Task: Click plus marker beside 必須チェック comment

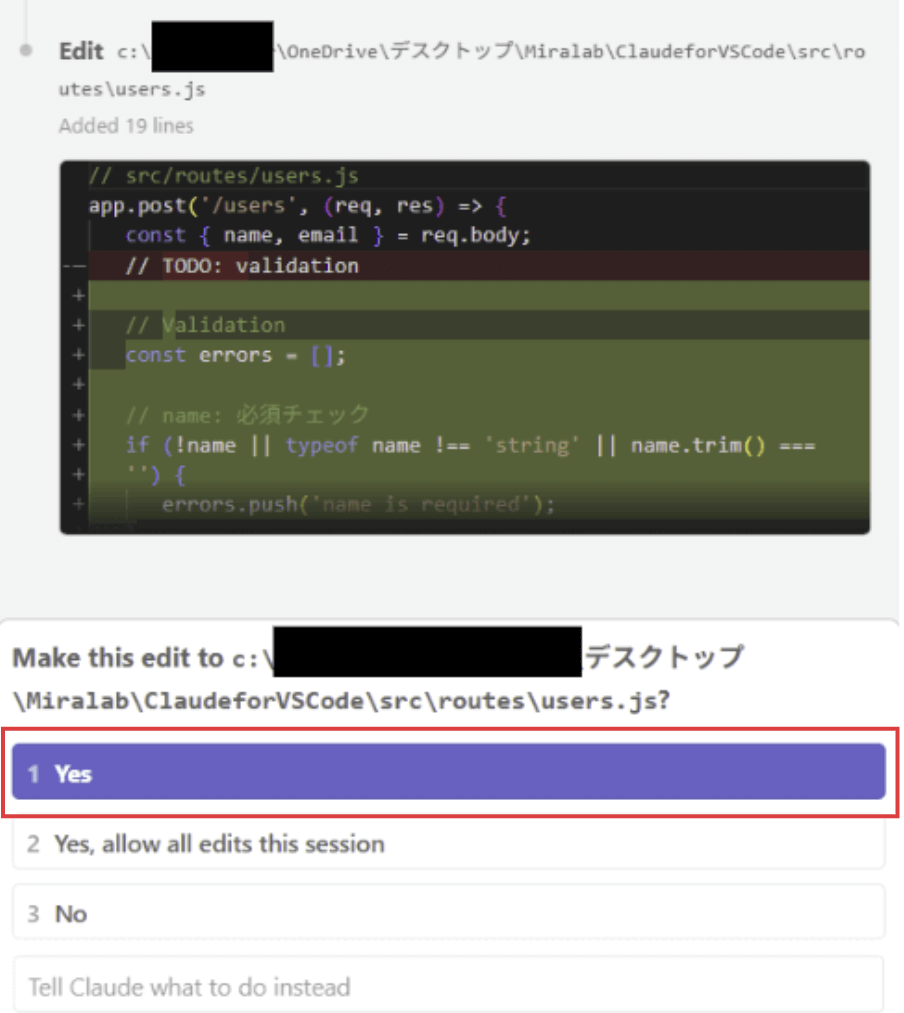Action: [x=76, y=415]
